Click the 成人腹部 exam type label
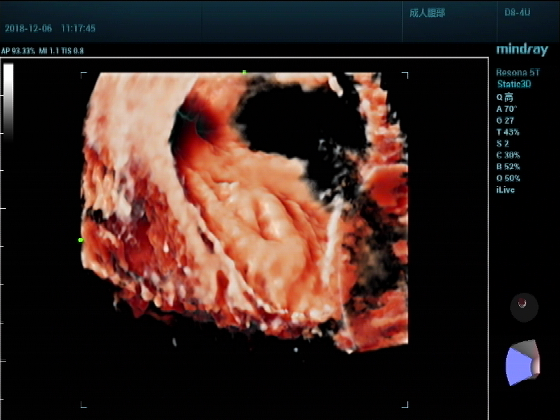 click(427, 13)
